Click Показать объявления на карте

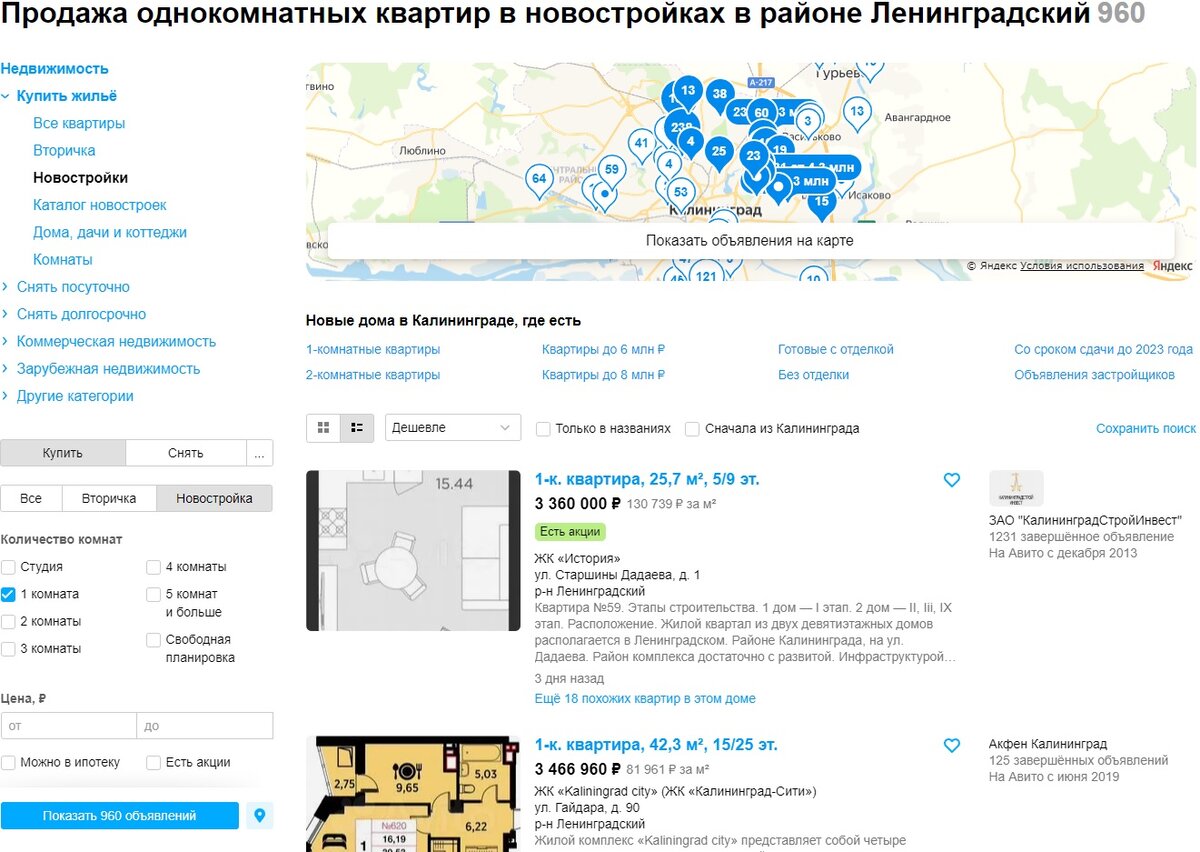[750, 241]
